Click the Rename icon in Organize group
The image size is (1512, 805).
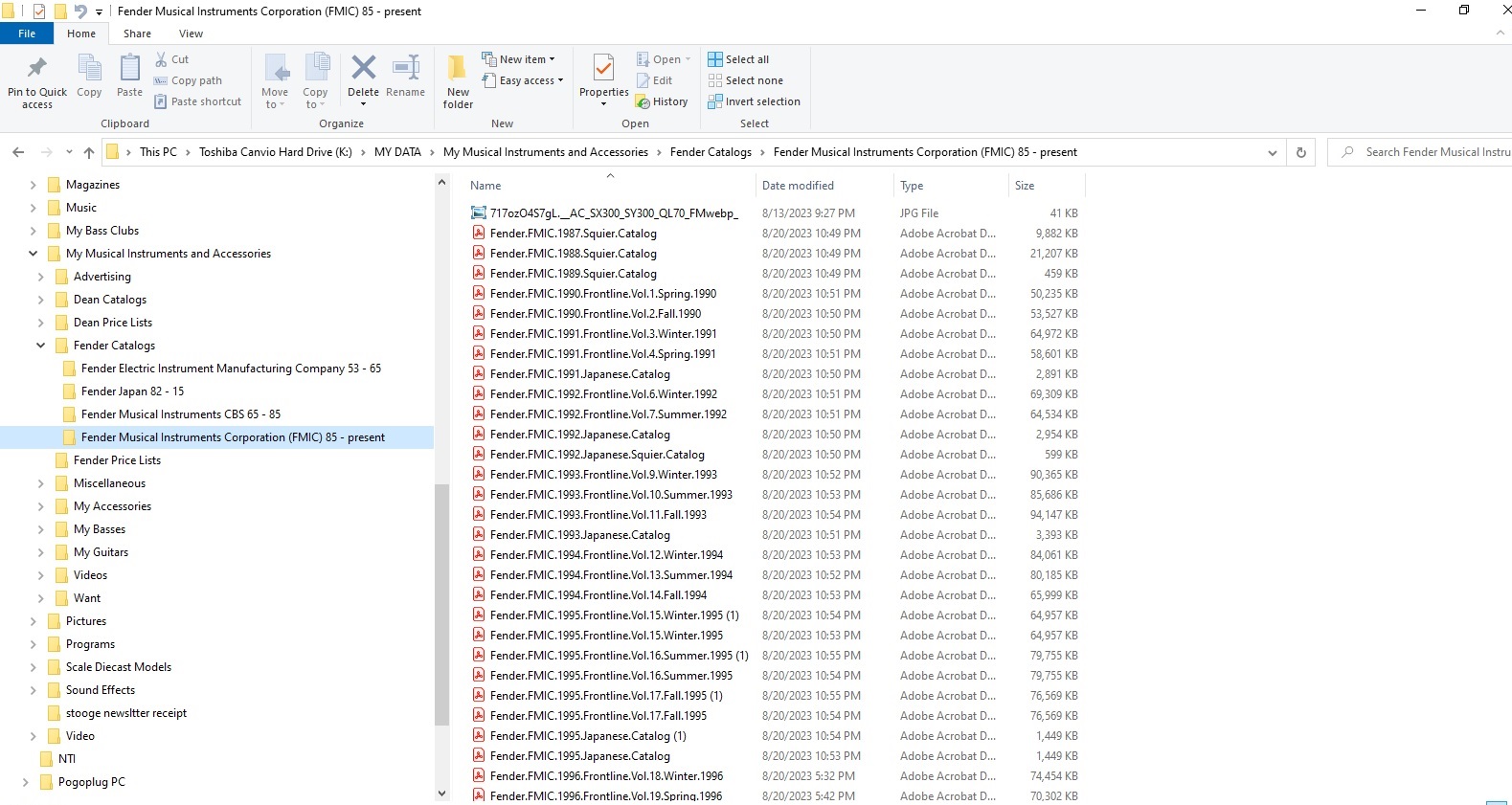(x=406, y=68)
